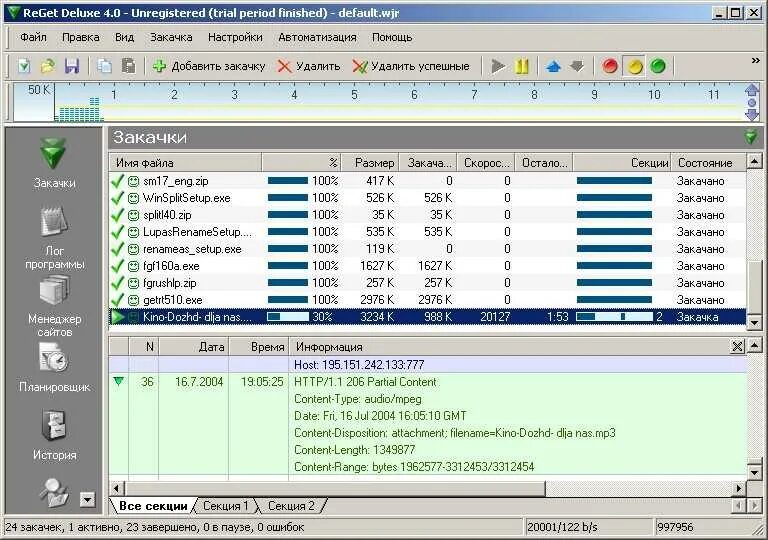Switch to 'Все секции' tab

[x=153, y=506]
